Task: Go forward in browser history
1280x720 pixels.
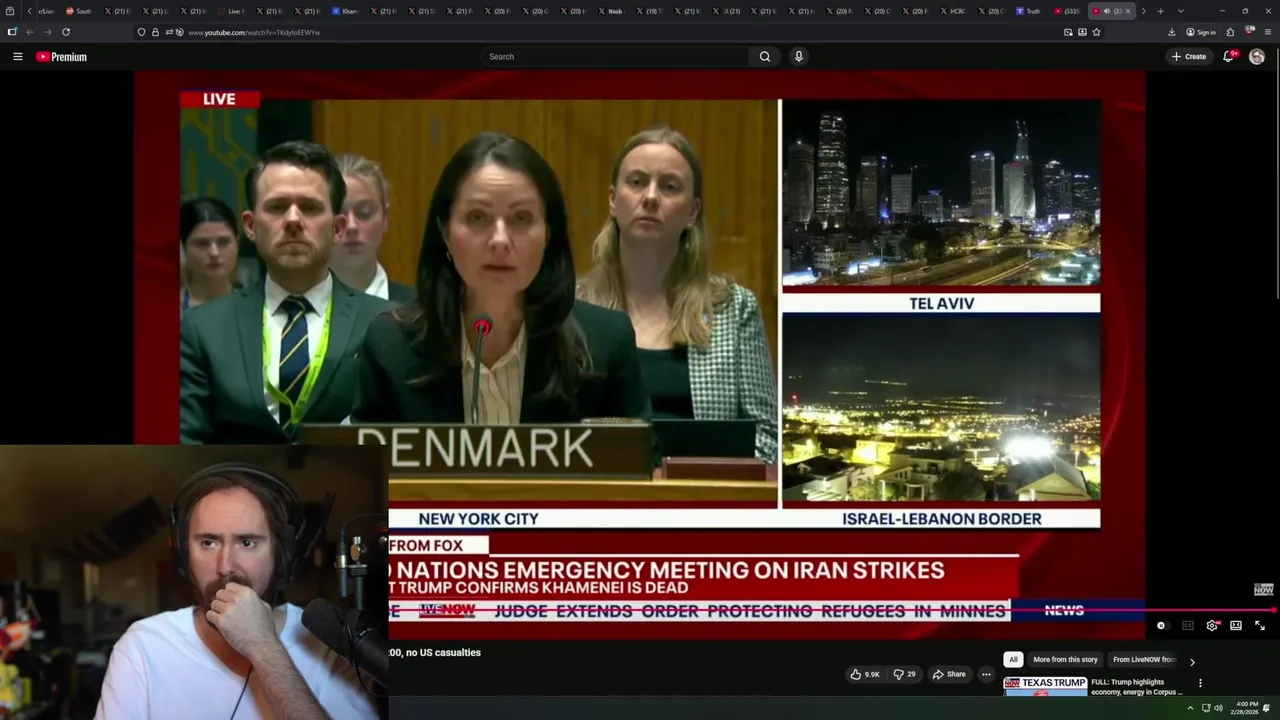Action: (x=47, y=32)
